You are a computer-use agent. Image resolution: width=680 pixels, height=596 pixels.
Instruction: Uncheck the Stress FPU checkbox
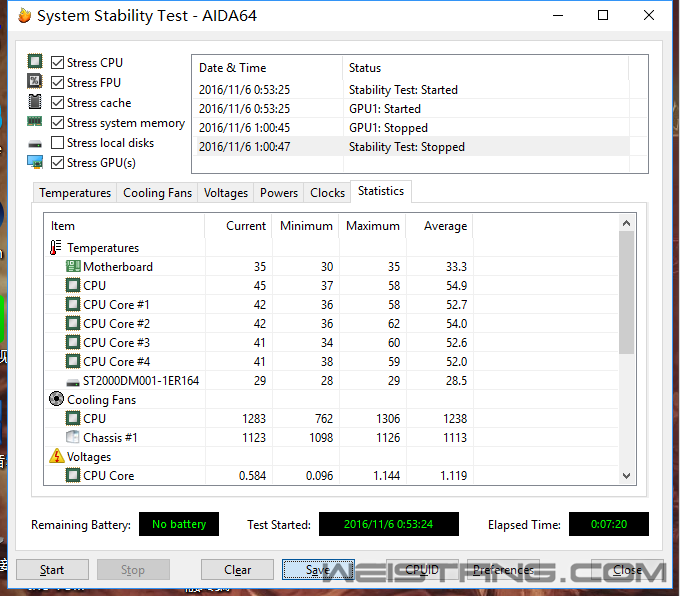pos(57,82)
